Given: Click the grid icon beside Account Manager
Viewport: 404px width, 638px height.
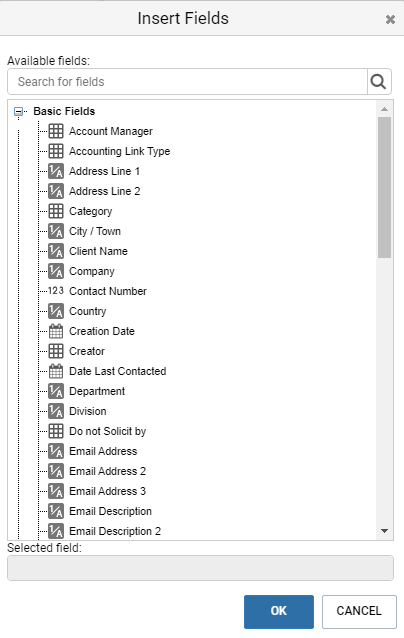Looking at the screenshot, I should coord(56,131).
